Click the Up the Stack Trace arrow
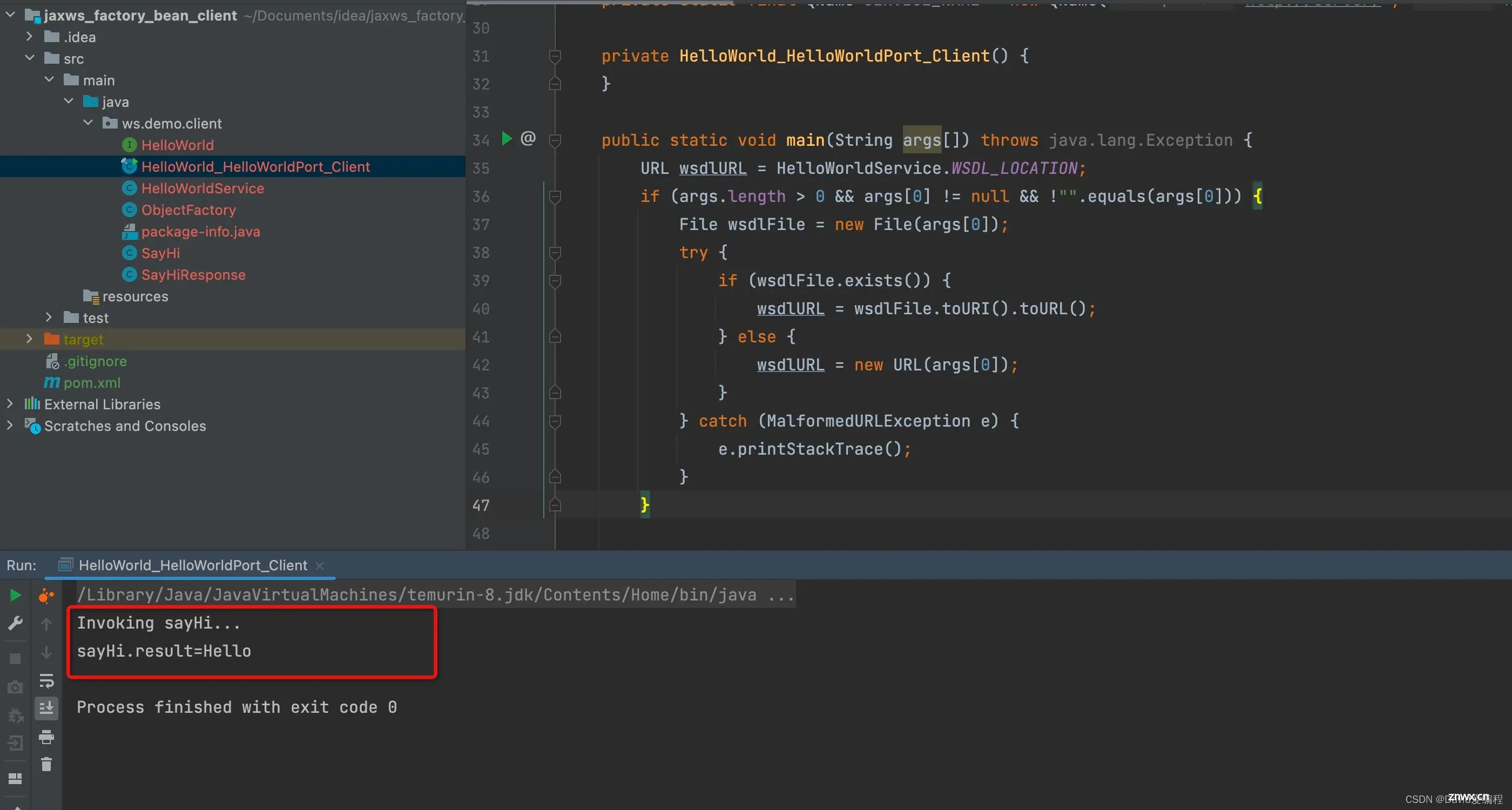1512x810 pixels. pos(46,623)
